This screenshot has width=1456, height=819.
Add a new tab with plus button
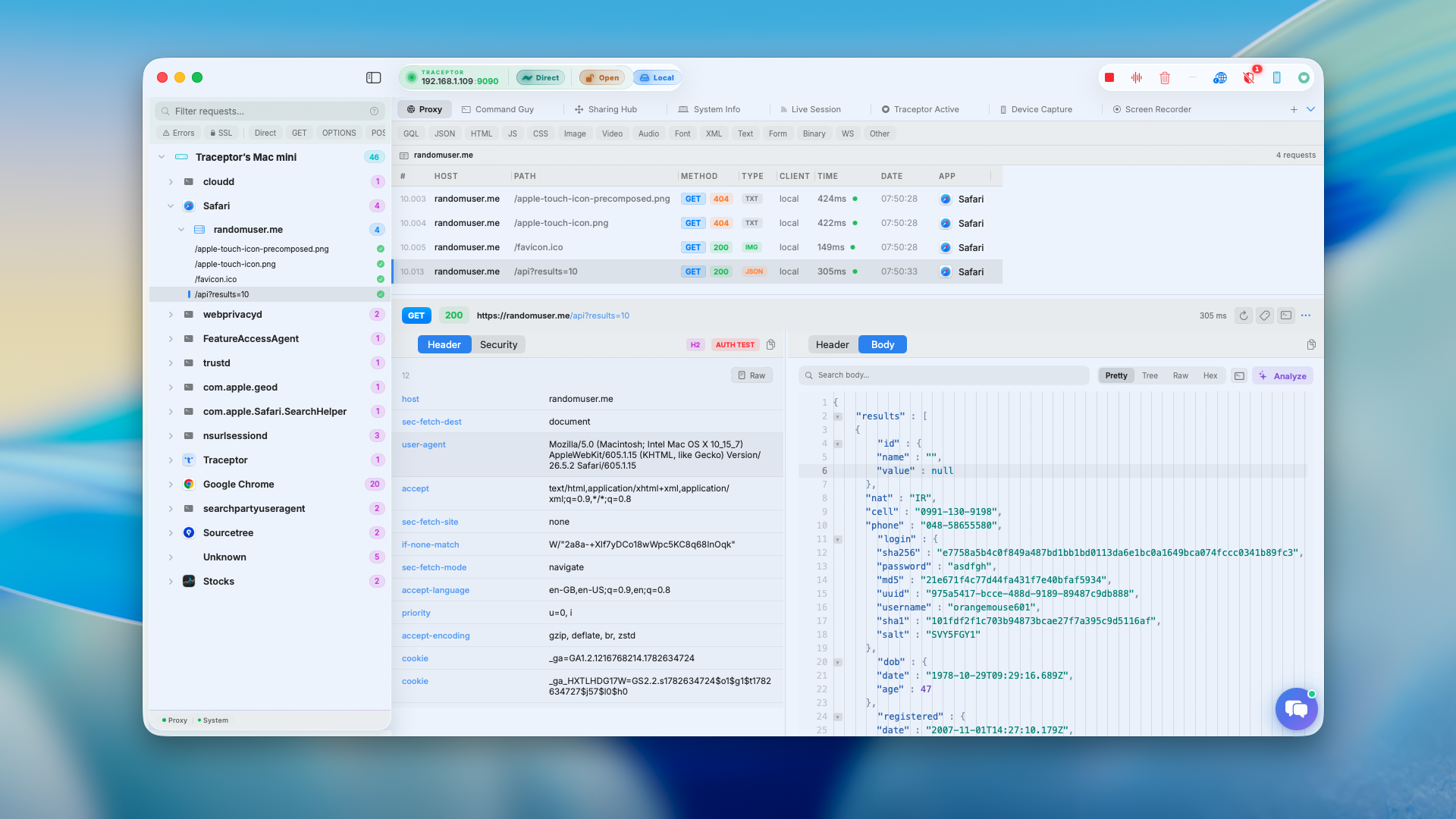(x=1294, y=109)
